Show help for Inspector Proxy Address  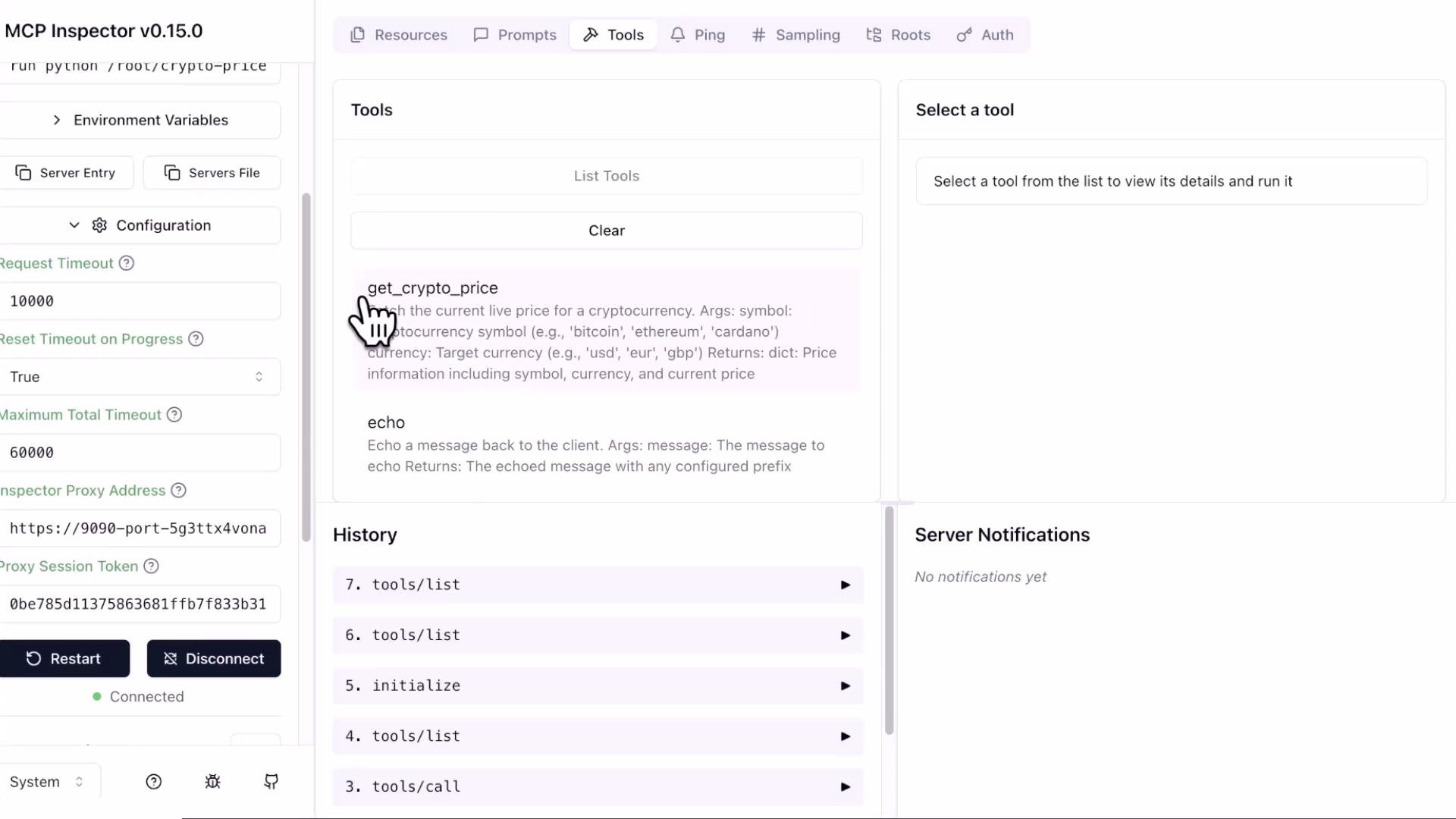178,491
